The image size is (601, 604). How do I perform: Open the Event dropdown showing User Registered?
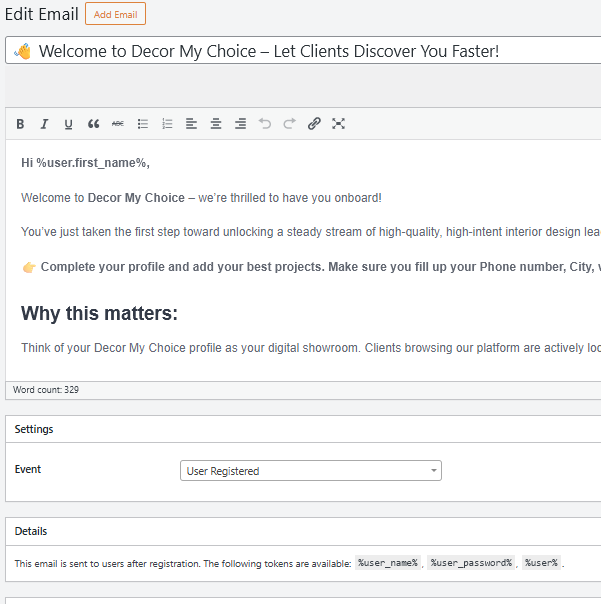tap(311, 471)
